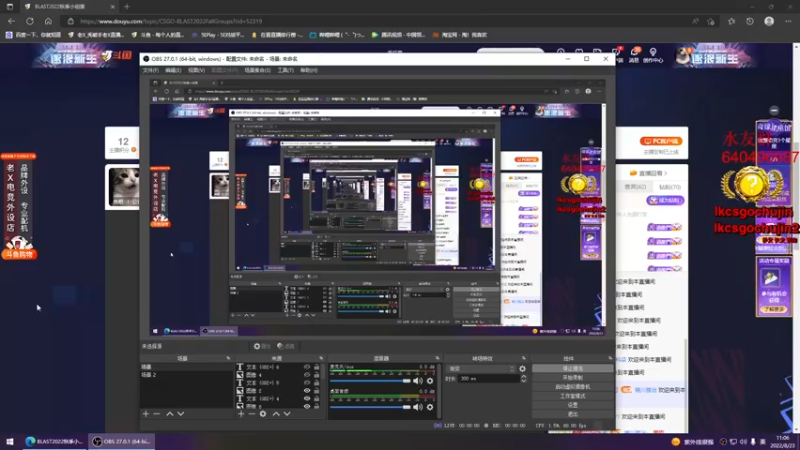This screenshot has height=450, width=800.
Task: Click 停止推流 button in OBS controls
Action: (x=572, y=368)
